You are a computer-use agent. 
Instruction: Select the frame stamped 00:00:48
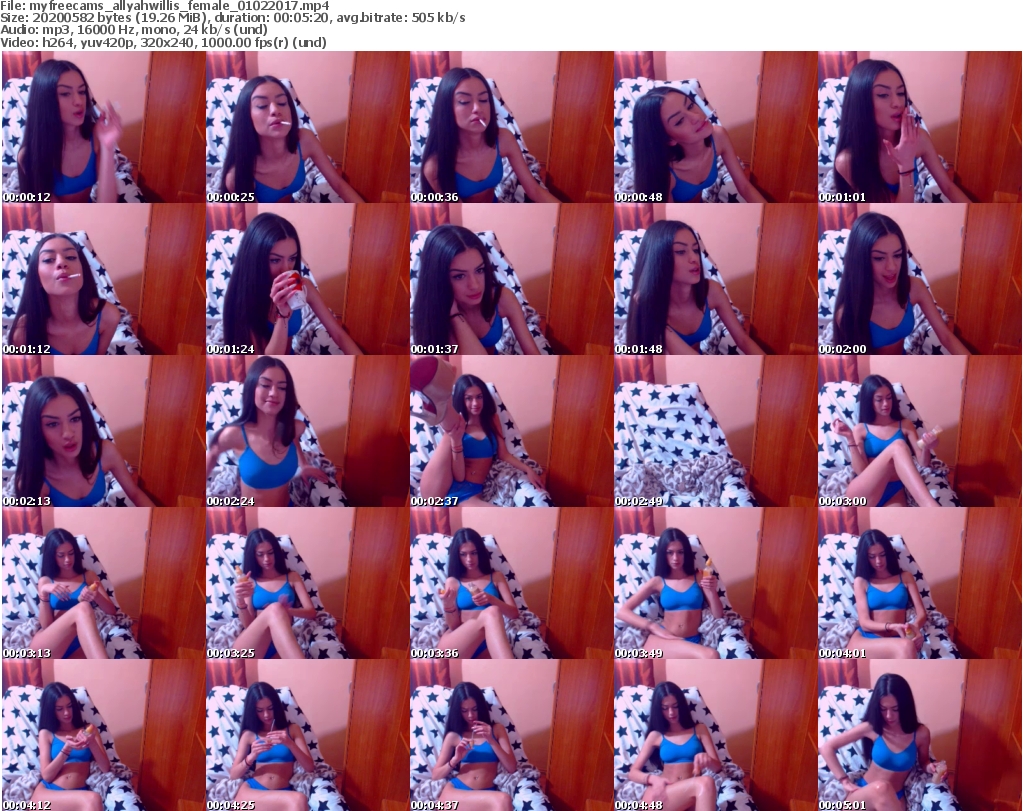pos(715,127)
